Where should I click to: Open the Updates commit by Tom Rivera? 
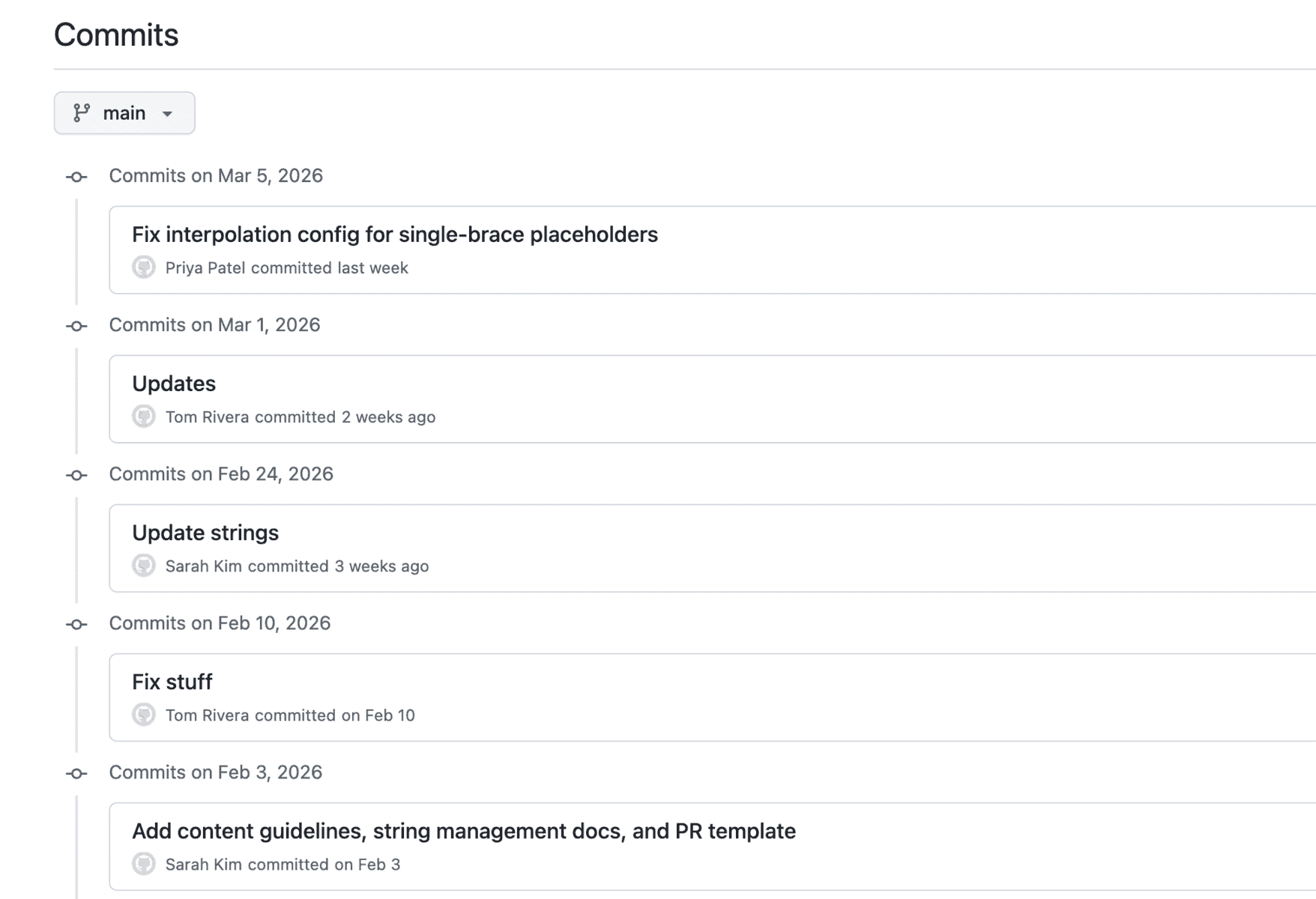click(x=173, y=383)
